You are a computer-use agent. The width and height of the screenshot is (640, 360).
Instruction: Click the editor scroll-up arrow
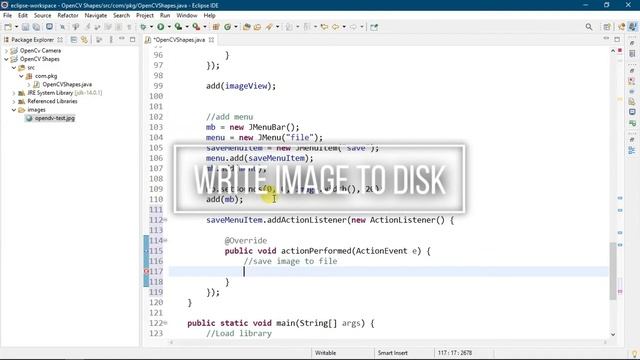click(x=613, y=51)
